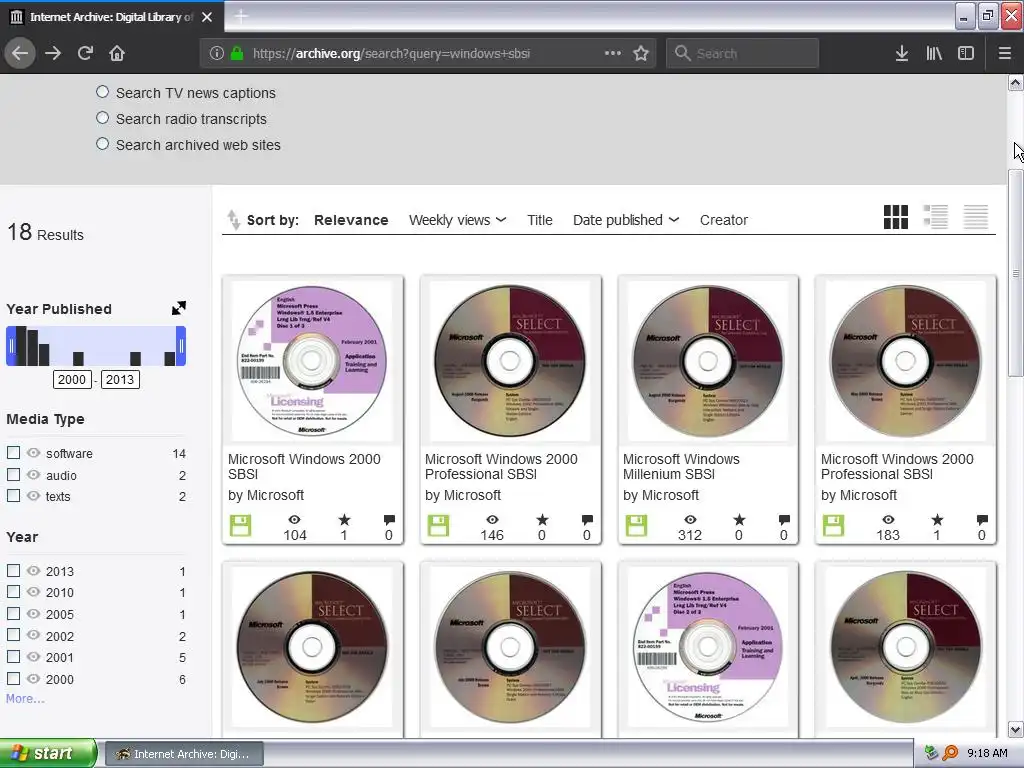Show site information with the info icon
The height and width of the screenshot is (768, 1024).
coord(217,53)
